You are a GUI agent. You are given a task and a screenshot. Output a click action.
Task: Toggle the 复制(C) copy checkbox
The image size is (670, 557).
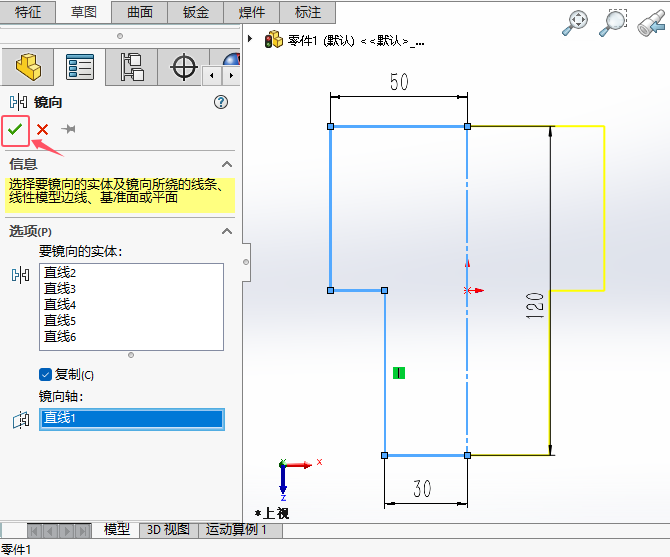(45, 375)
